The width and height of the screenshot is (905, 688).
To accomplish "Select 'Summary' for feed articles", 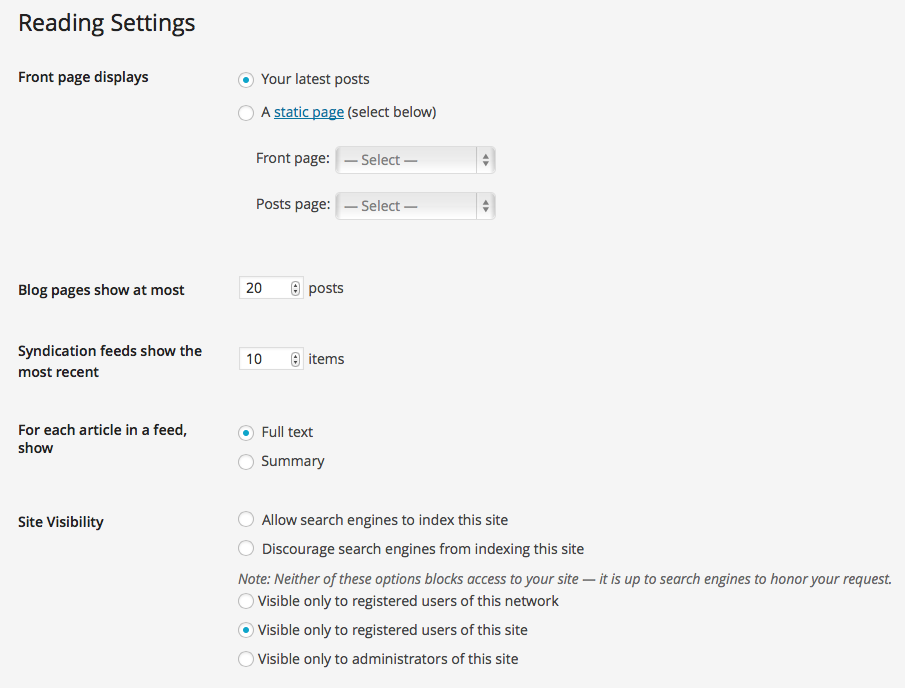I will click(x=246, y=462).
